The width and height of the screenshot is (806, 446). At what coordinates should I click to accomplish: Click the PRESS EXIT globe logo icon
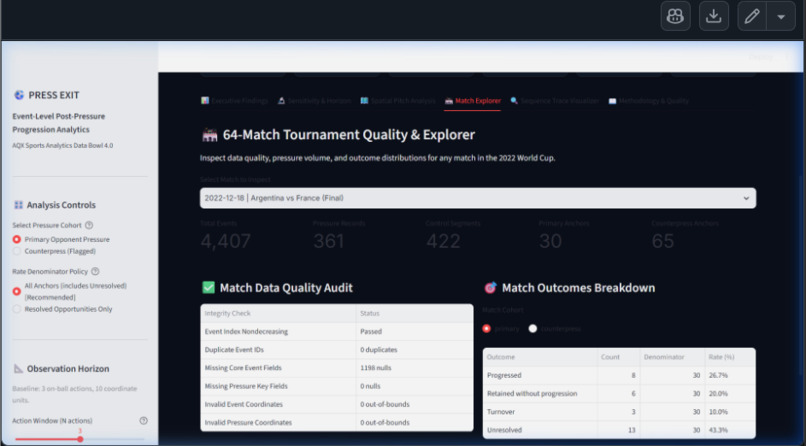click(x=19, y=95)
